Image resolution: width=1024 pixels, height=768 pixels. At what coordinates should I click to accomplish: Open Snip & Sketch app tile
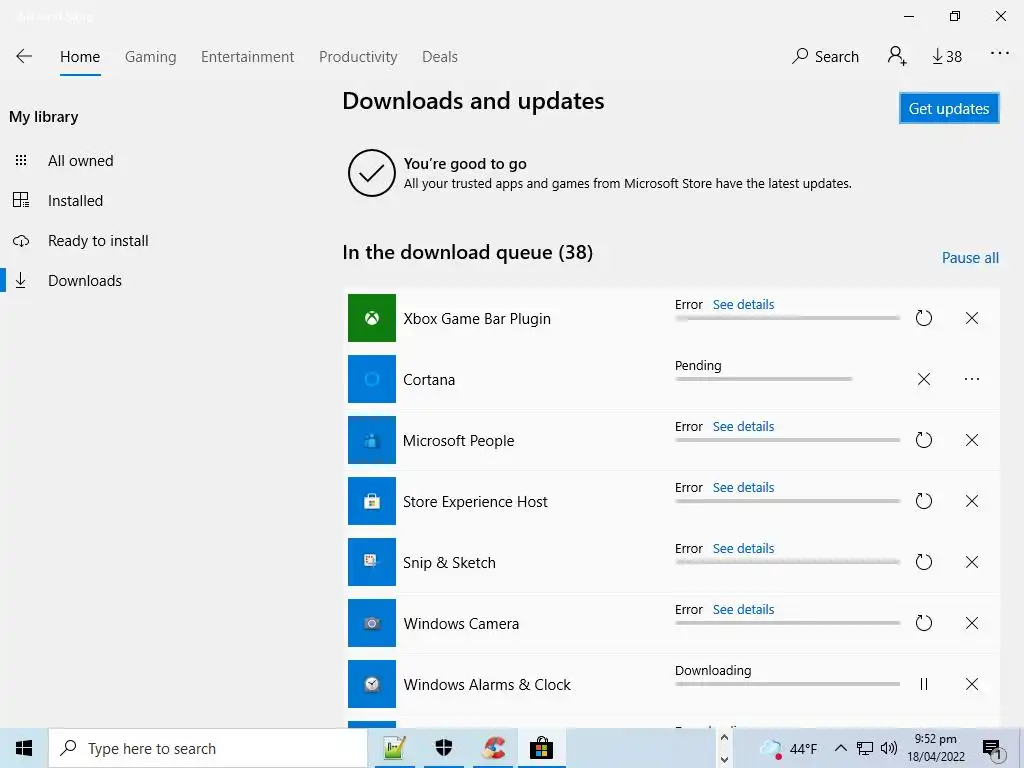point(372,562)
